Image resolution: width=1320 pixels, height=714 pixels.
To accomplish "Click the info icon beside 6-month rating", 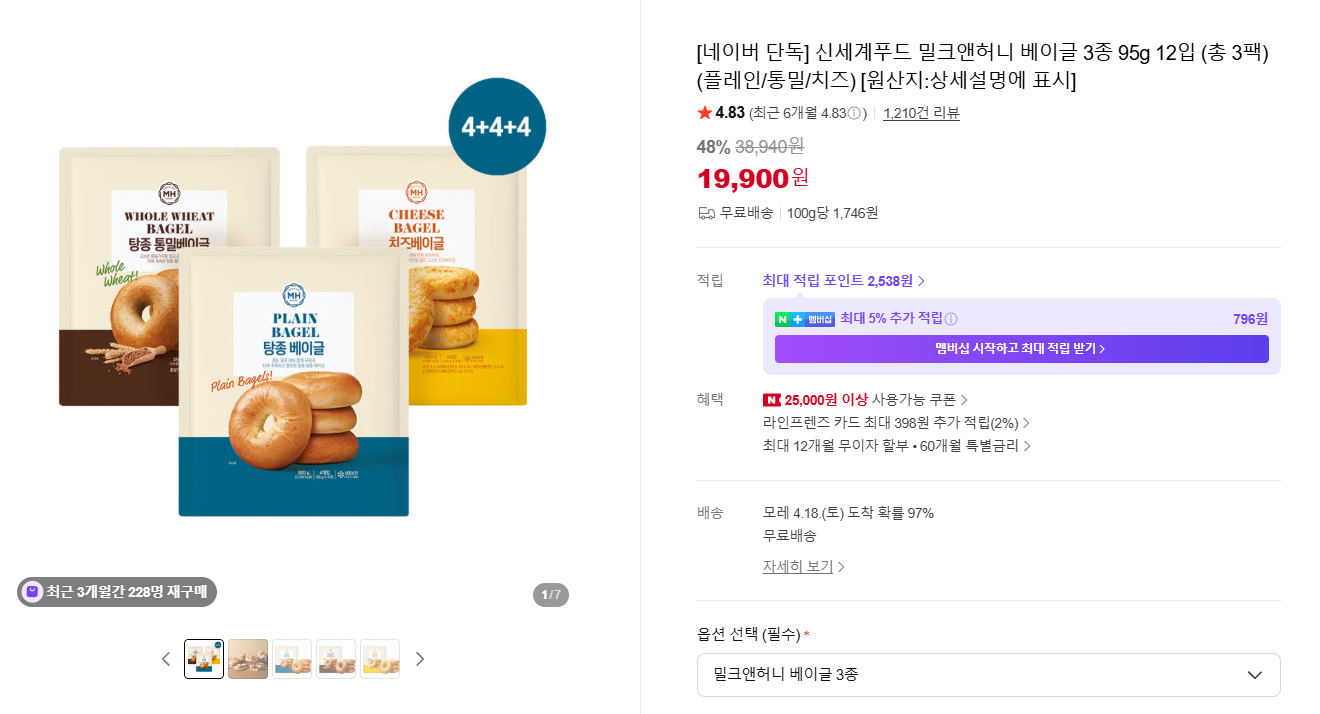I will coord(854,113).
